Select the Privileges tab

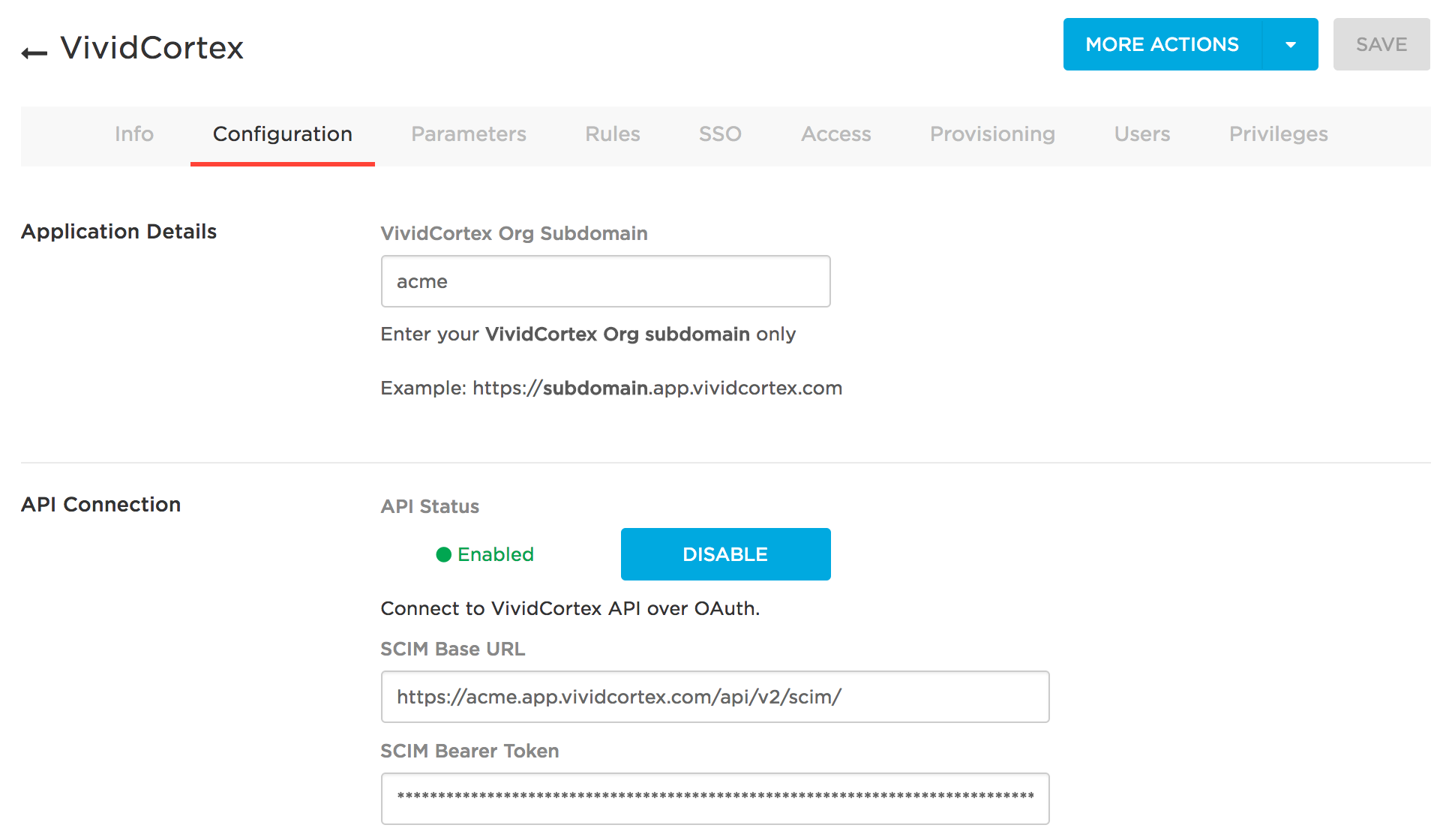click(1279, 134)
